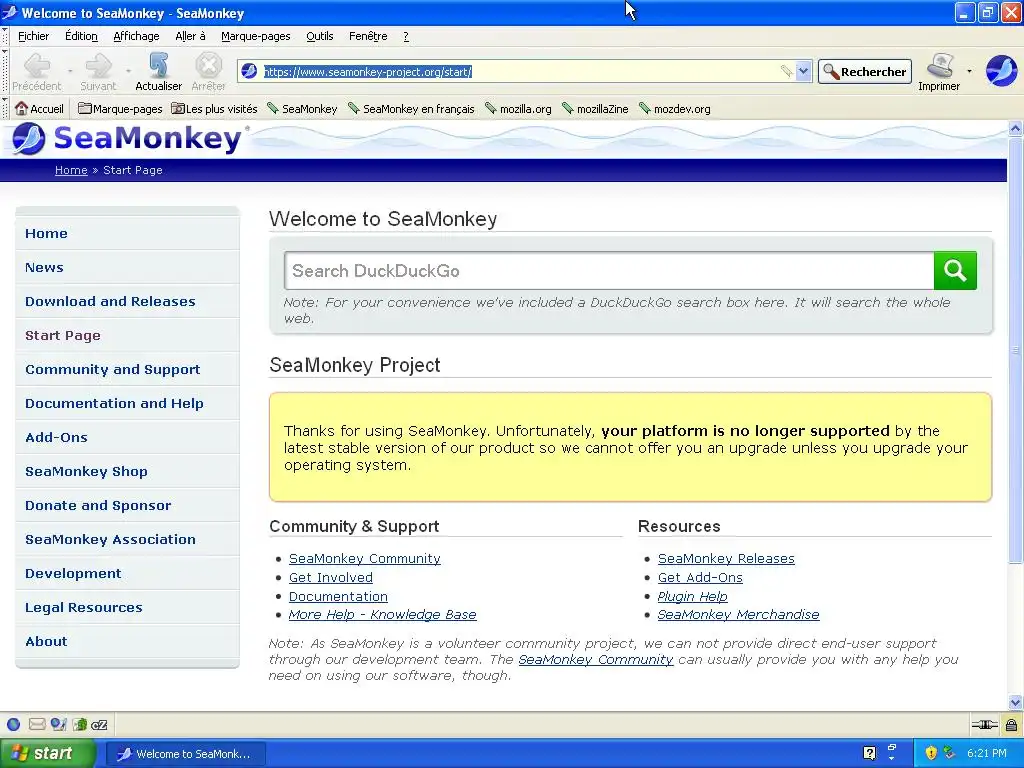Click the green DuckDuckGo search magnifier button
1024x768 pixels.
click(955, 270)
